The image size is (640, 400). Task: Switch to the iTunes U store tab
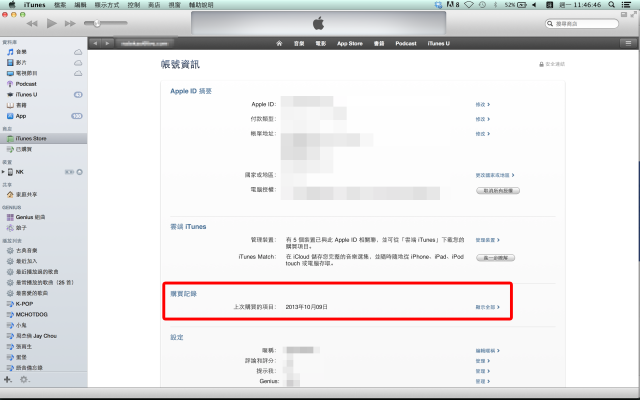[x=439, y=43]
